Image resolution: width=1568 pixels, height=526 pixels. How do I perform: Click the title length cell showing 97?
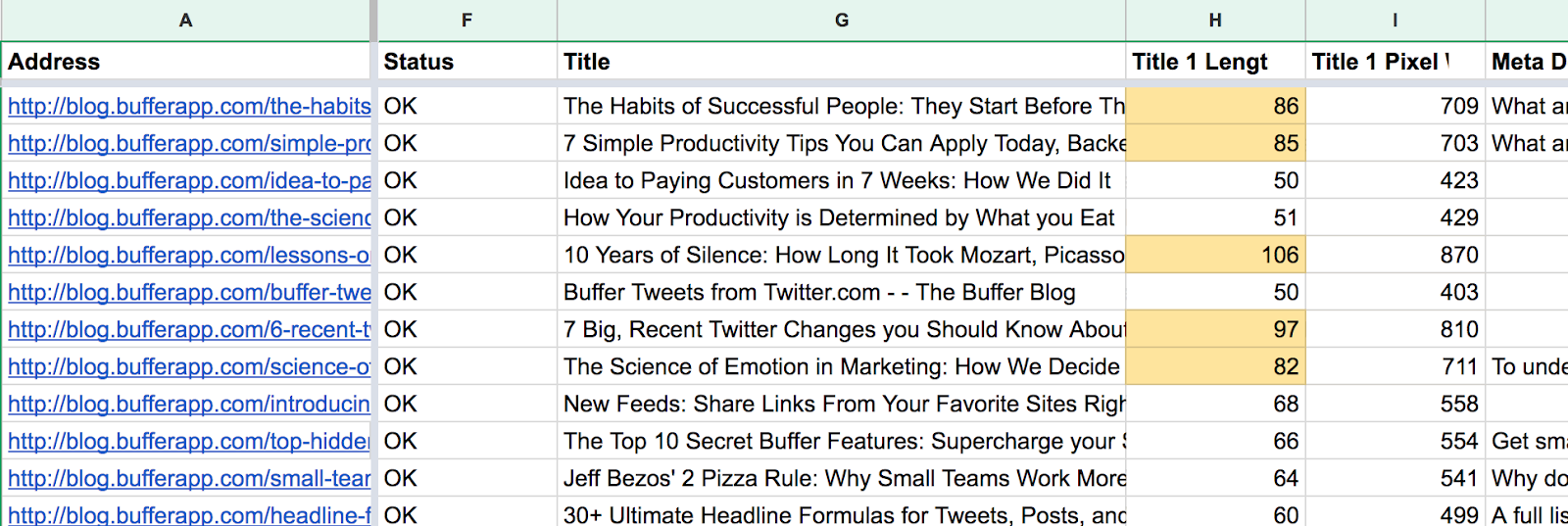click(1215, 329)
